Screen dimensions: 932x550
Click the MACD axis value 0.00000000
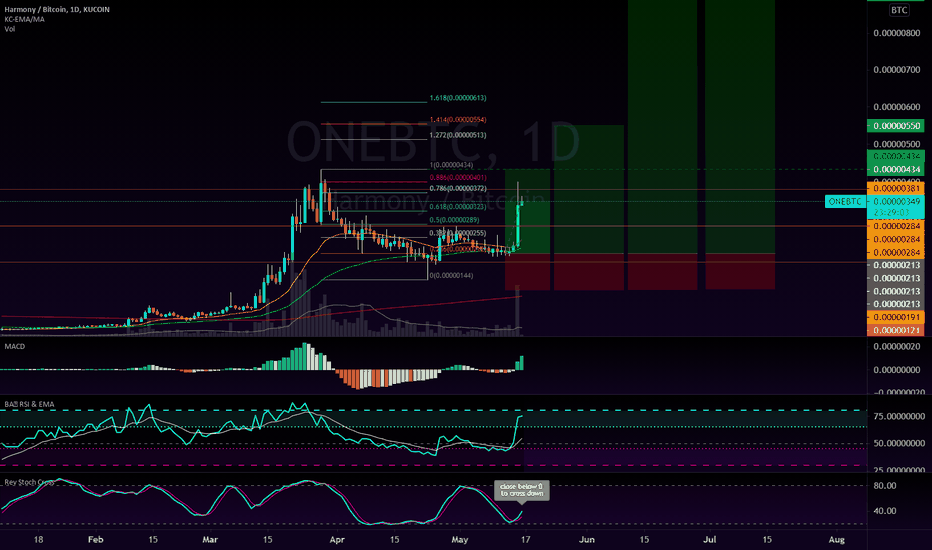point(896,370)
